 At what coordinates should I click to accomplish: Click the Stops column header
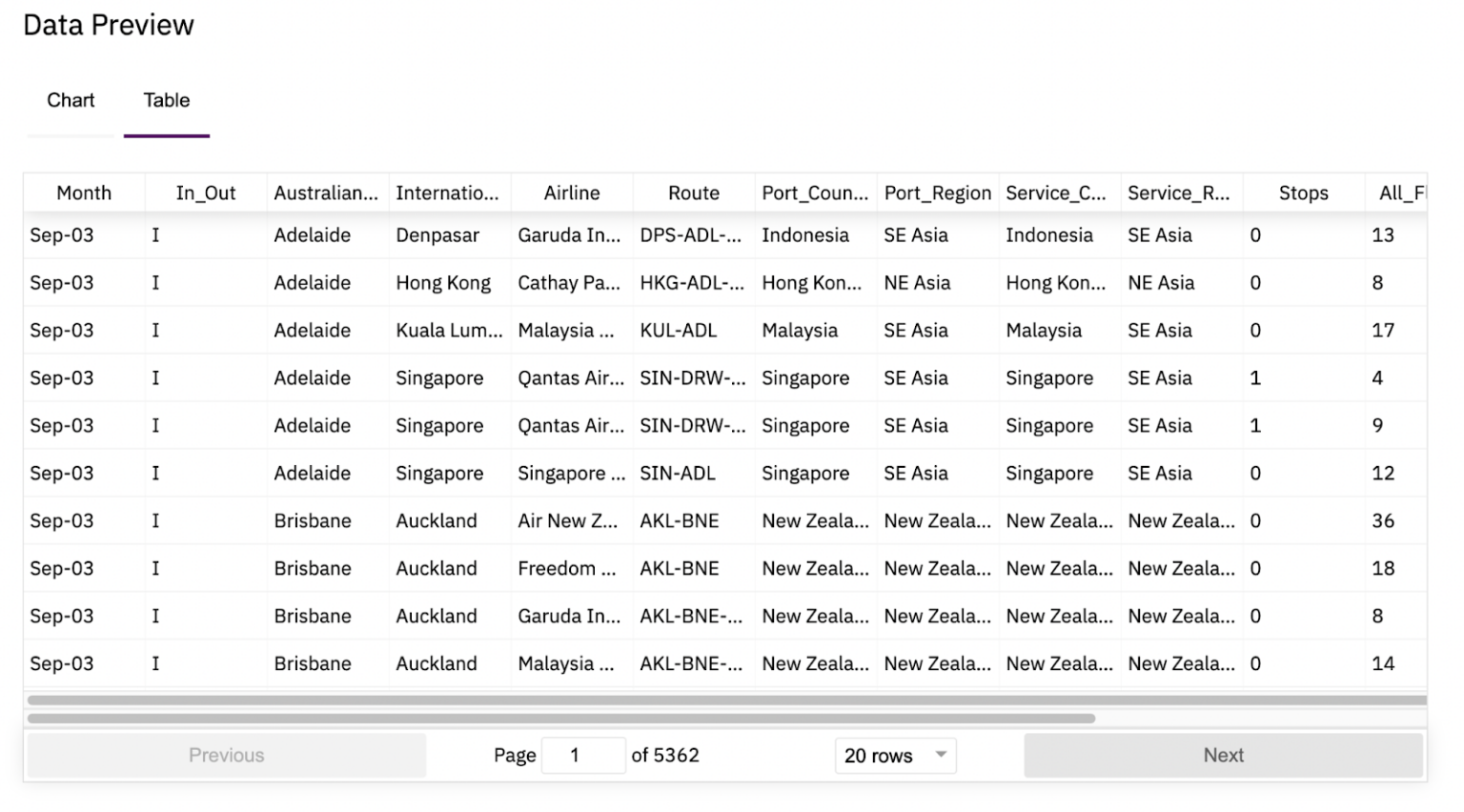[1303, 193]
